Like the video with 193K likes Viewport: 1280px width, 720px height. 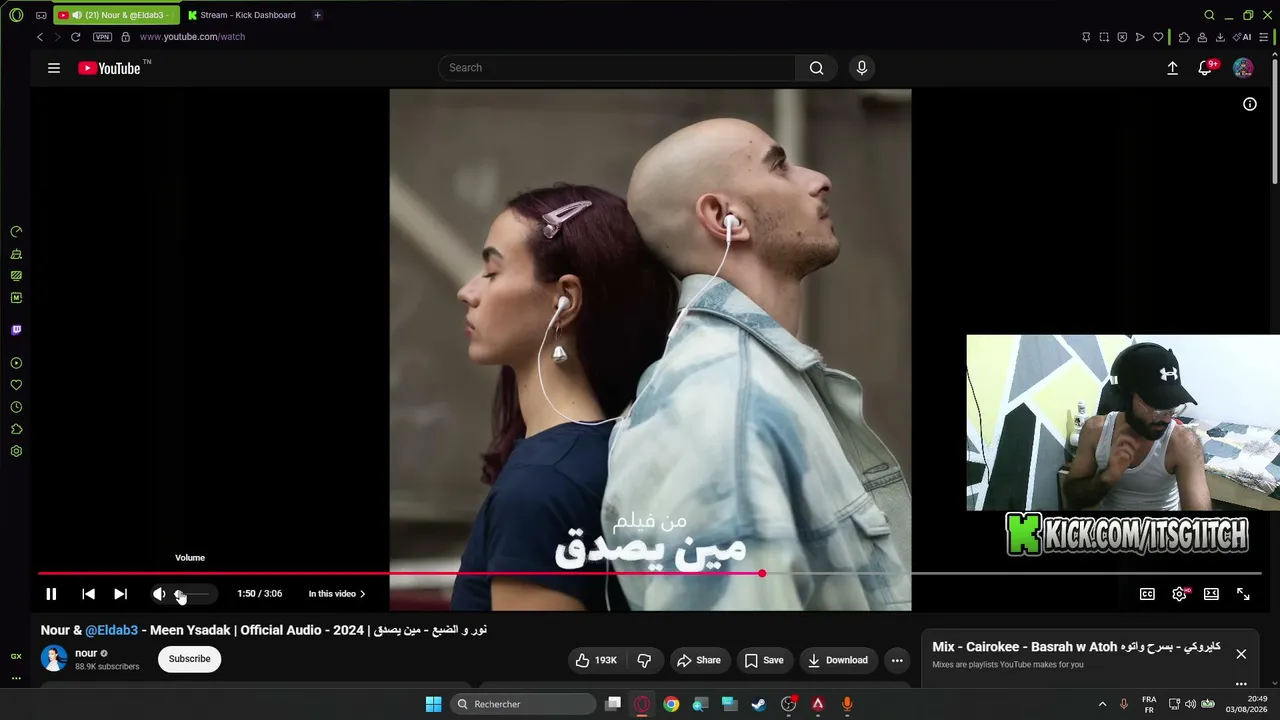click(x=597, y=660)
